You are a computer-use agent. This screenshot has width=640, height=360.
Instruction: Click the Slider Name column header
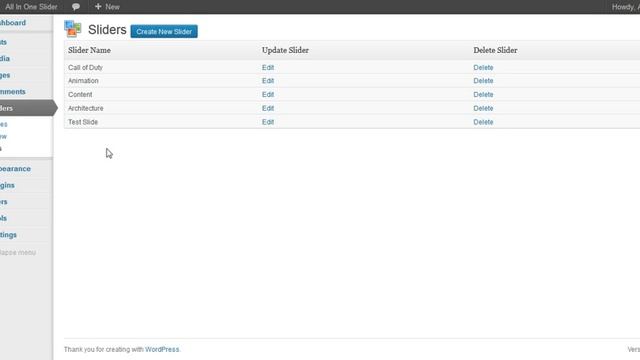click(89, 50)
